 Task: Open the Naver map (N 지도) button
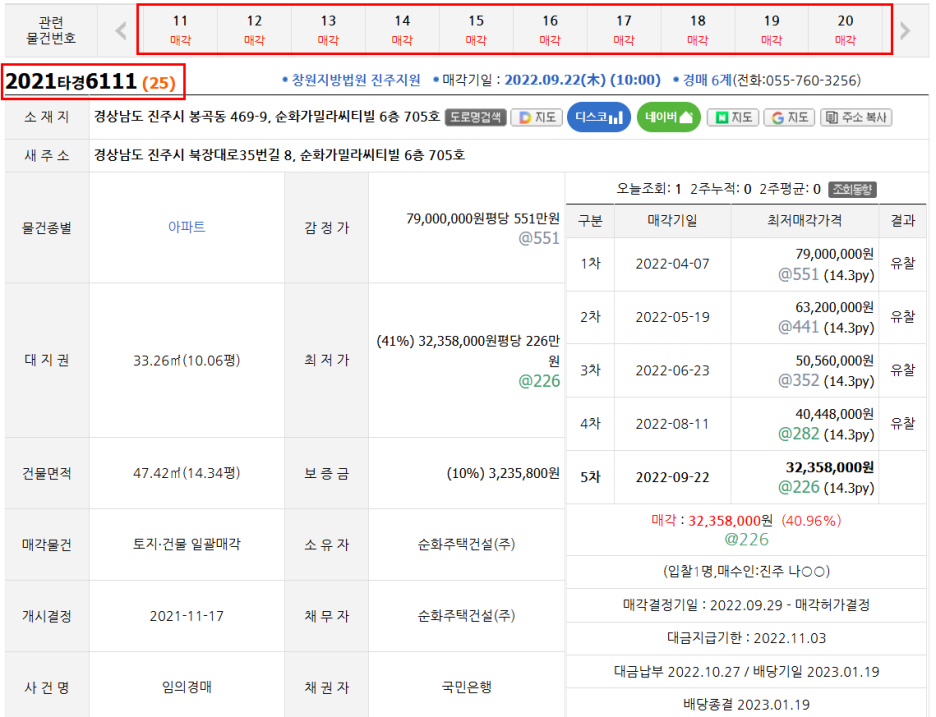[x=733, y=117]
